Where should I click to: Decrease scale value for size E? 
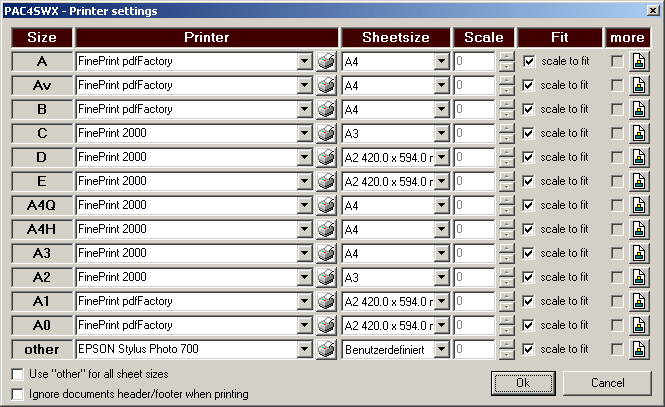(x=506, y=187)
